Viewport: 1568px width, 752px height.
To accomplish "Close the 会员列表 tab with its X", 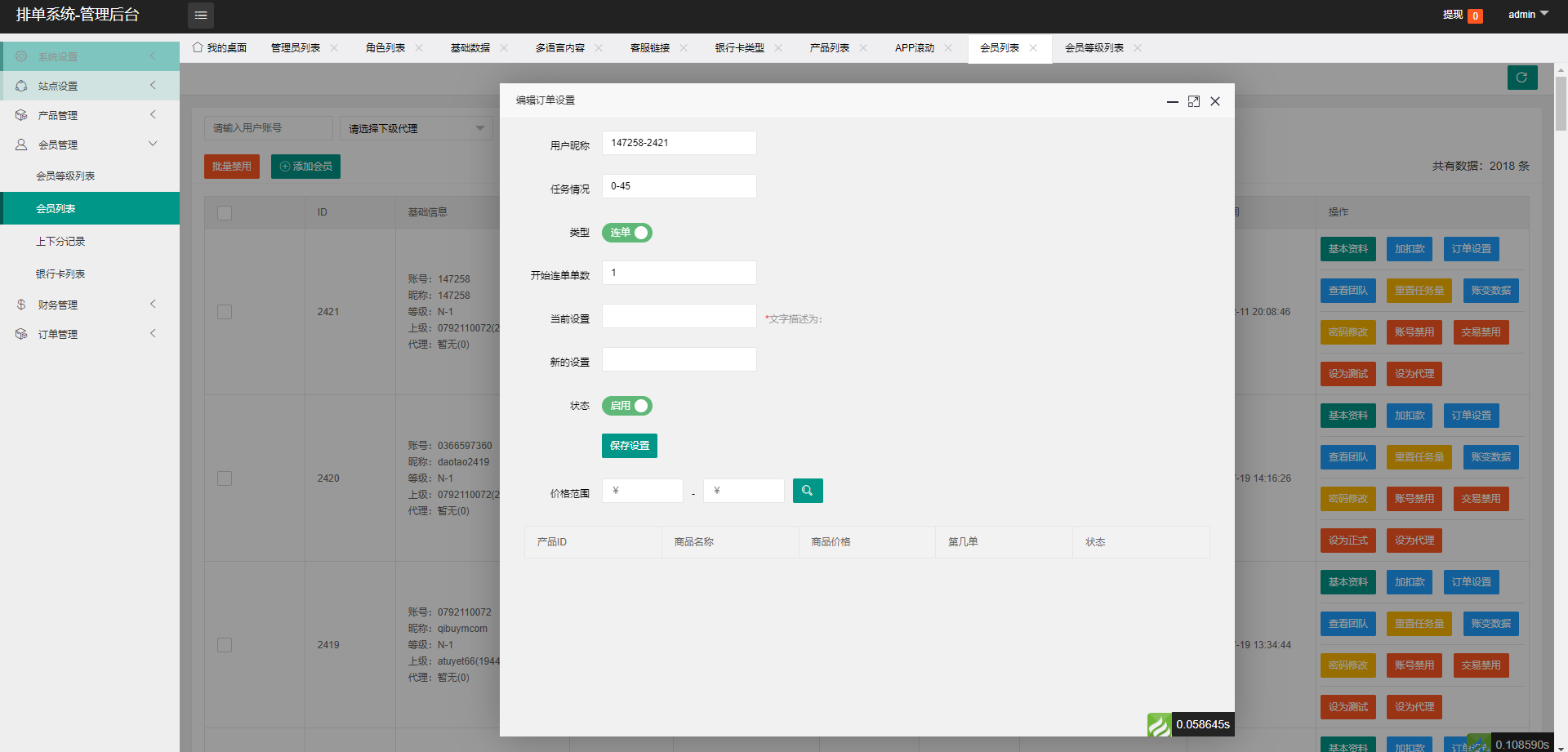I will point(1033,48).
